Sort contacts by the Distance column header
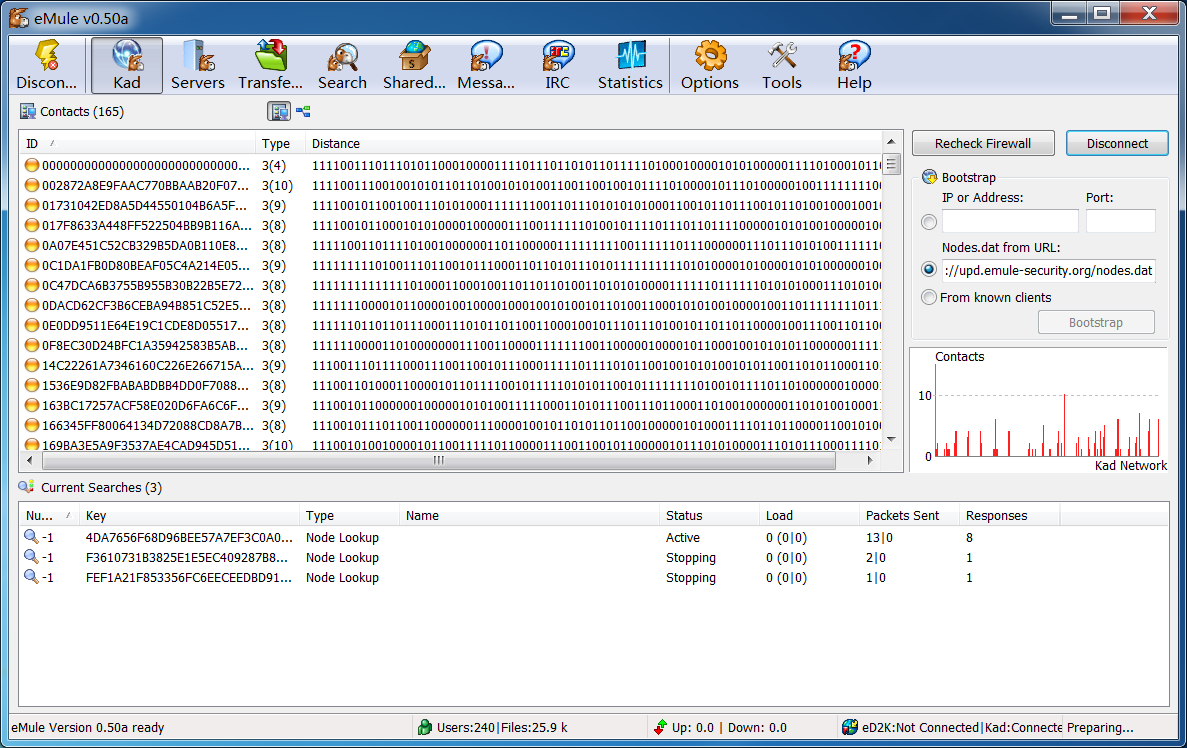 click(x=590, y=143)
